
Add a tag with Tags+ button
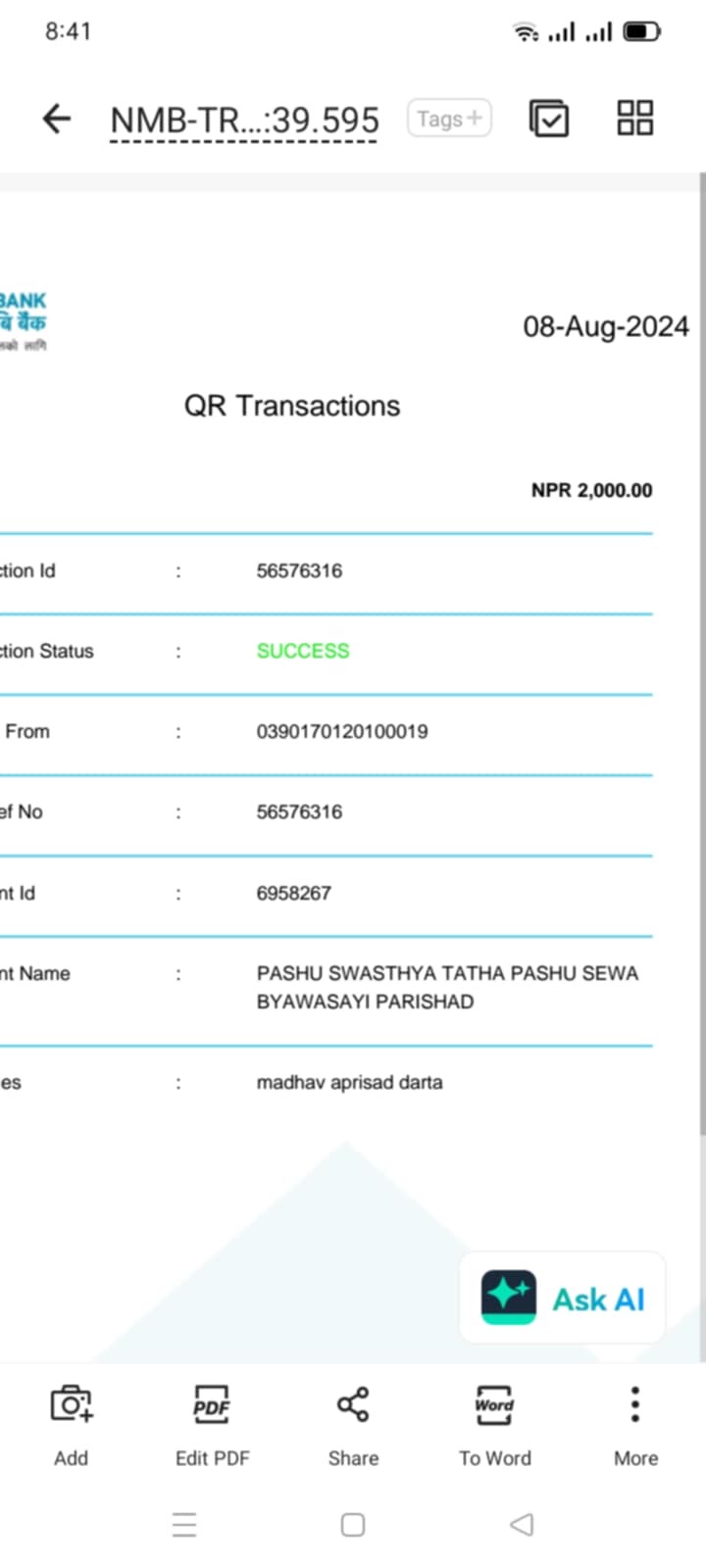click(449, 119)
